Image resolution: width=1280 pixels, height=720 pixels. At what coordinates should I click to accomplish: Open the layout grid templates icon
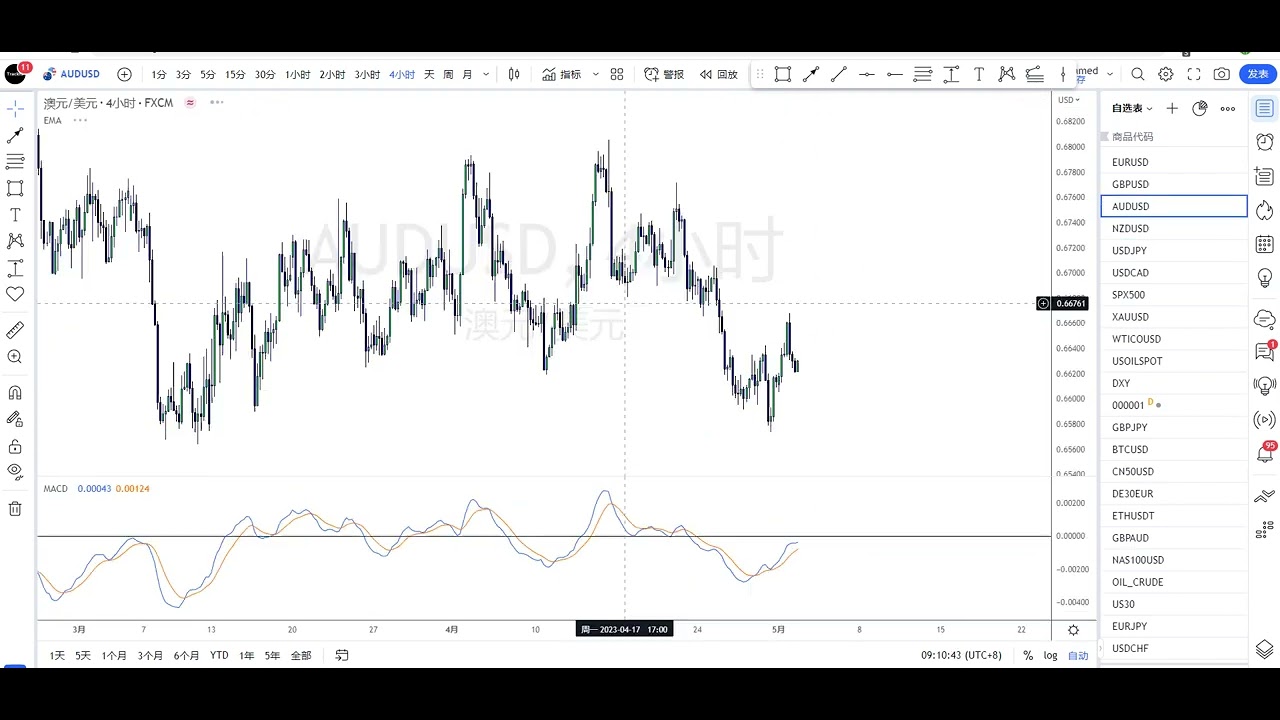click(617, 74)
